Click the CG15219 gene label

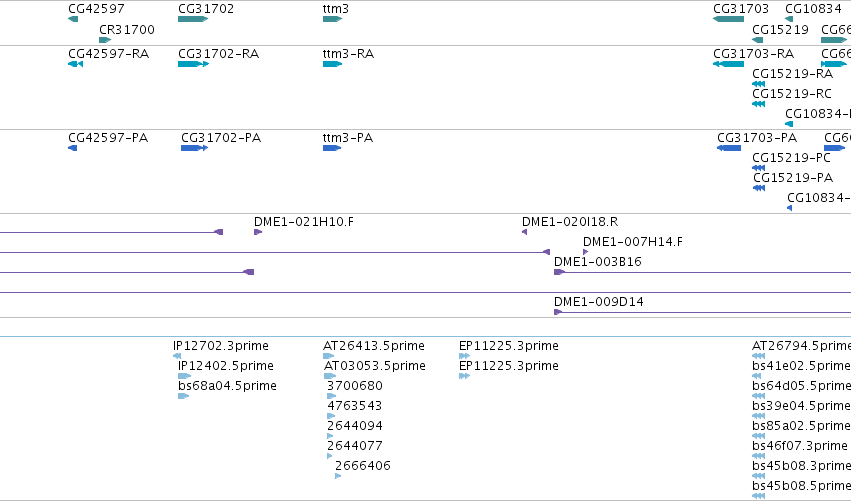click(x=780, y=29)
